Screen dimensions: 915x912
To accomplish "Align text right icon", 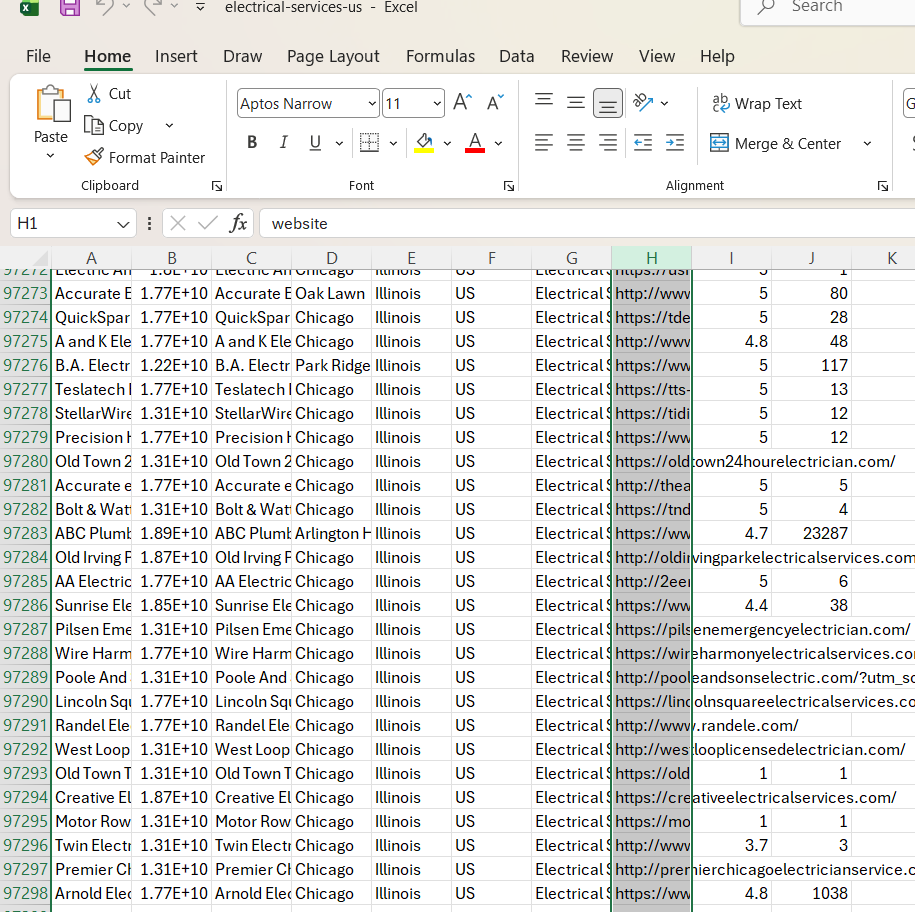I will pos(607,142).
